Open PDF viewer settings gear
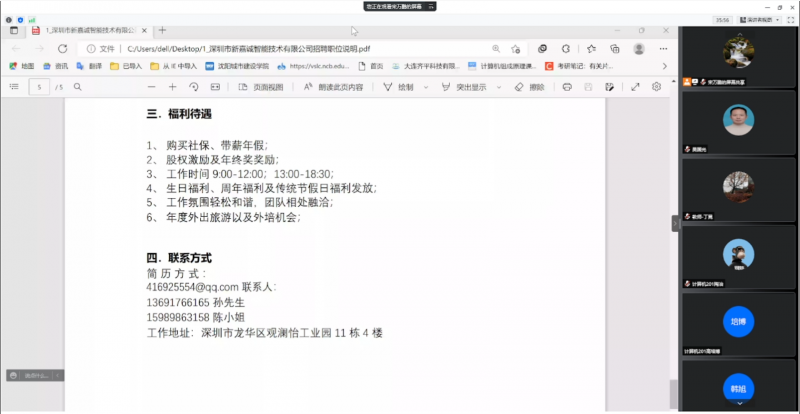The height and width of the screenshot is (414, 800). pos(657,87)
